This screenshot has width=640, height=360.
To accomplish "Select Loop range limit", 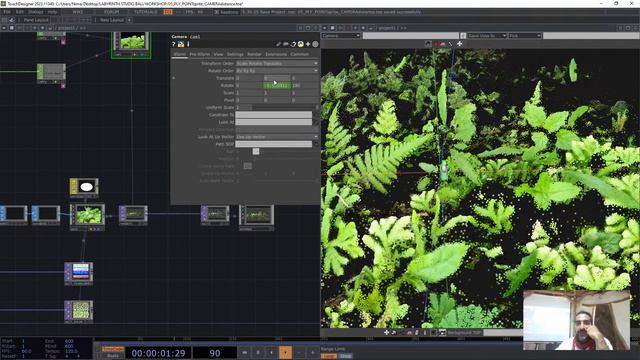I will click(x=329, y=356).
